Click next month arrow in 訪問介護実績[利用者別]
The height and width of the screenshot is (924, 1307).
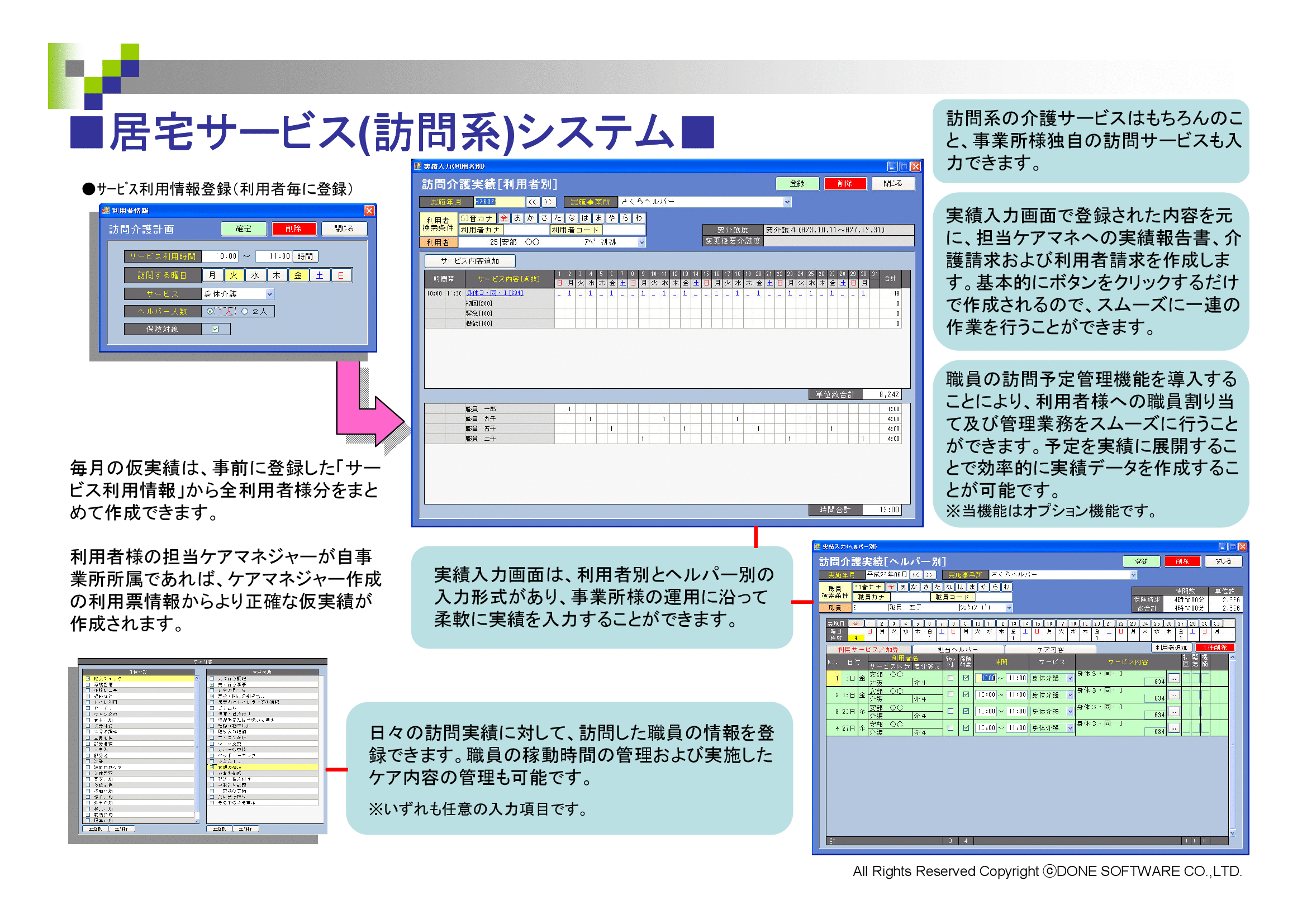548,202
